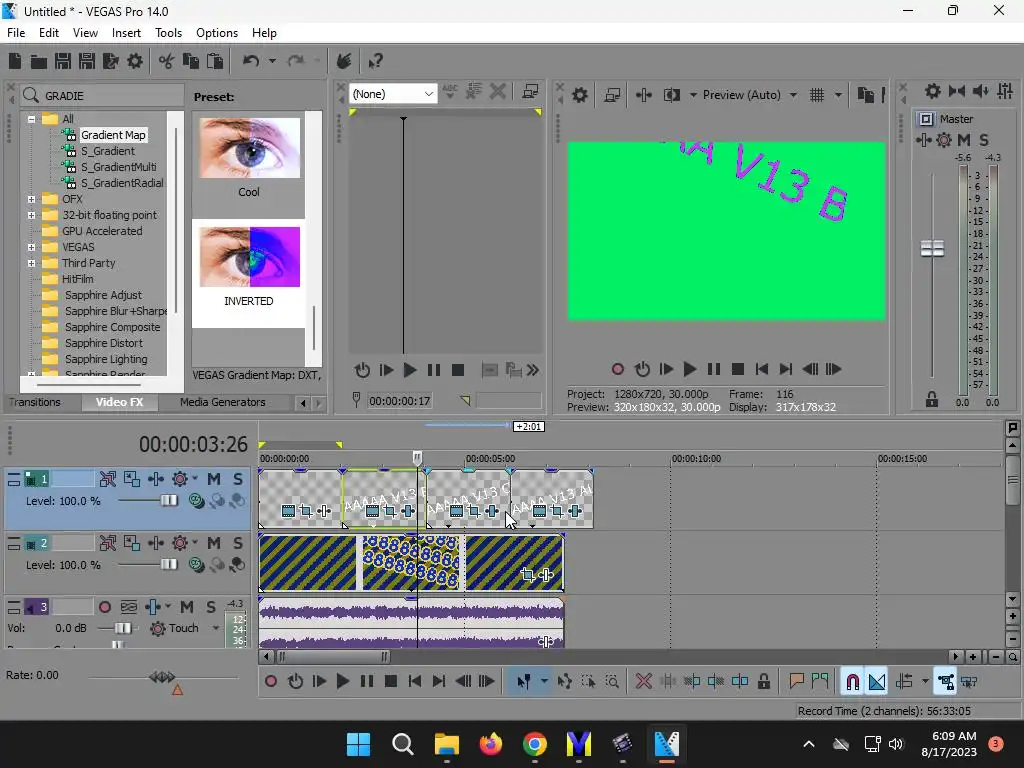Click the Dim Output speaker icon
Screen dimensions: 1024x768
[x=980, y=91]
